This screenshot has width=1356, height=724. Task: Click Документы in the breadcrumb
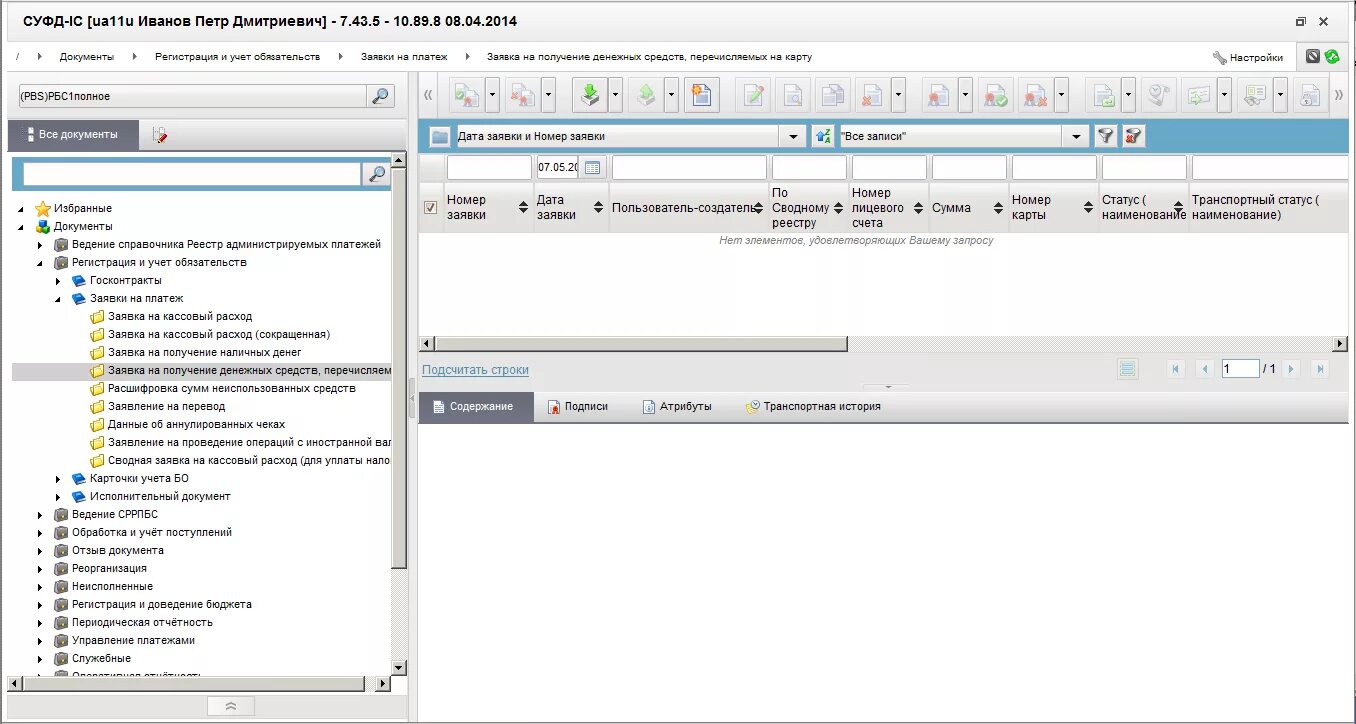pyautogui.click(x=87, y=57)
